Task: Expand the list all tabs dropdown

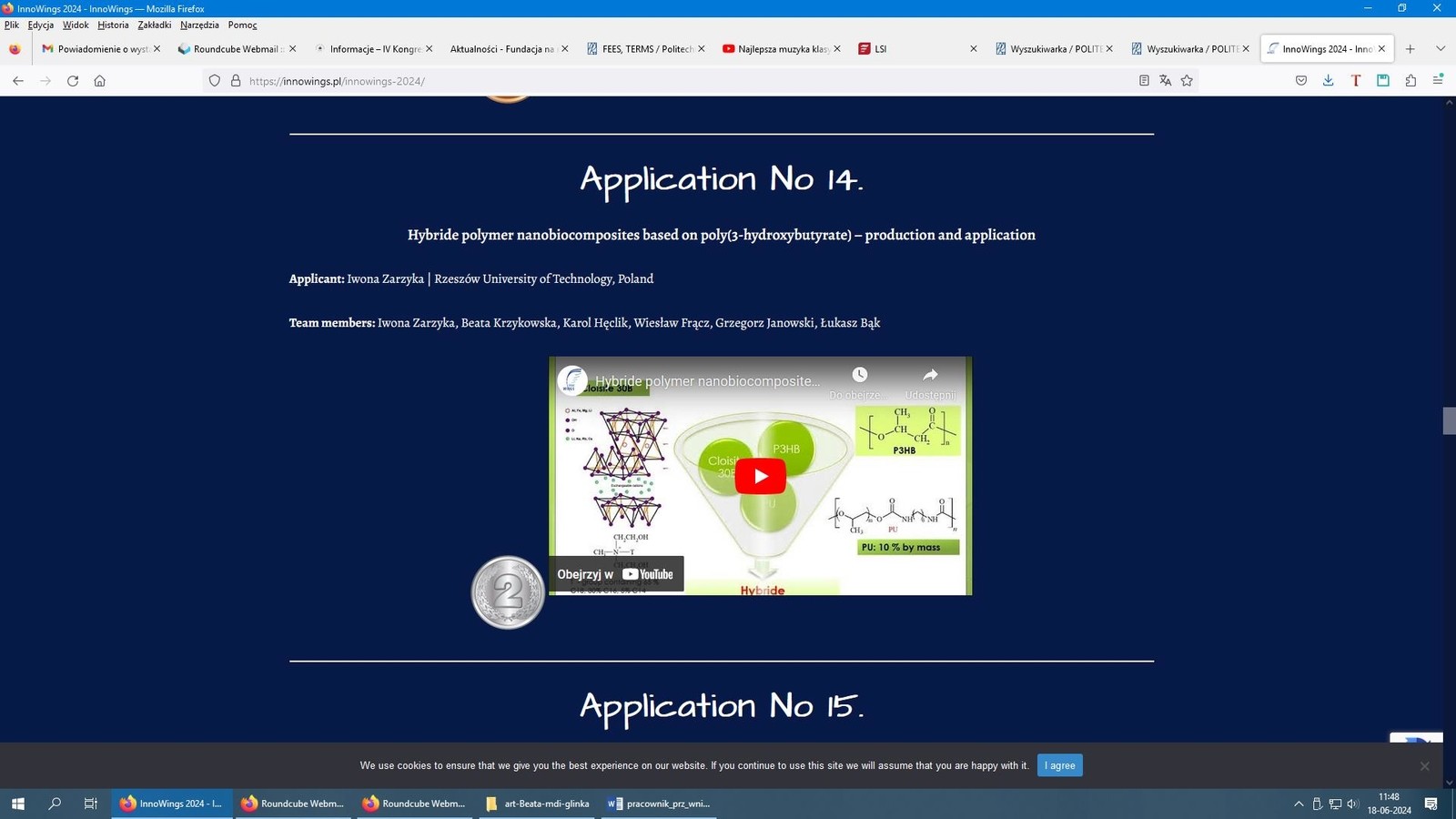Action: 1440,49
